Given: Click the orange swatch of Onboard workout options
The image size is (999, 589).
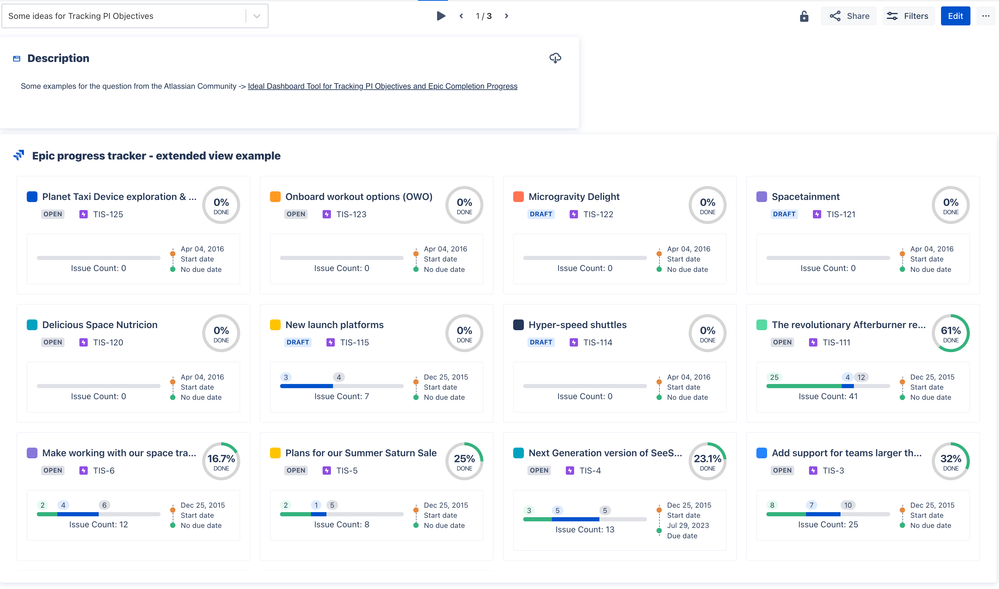Looking at the screenshot, I should coord(275,196).
